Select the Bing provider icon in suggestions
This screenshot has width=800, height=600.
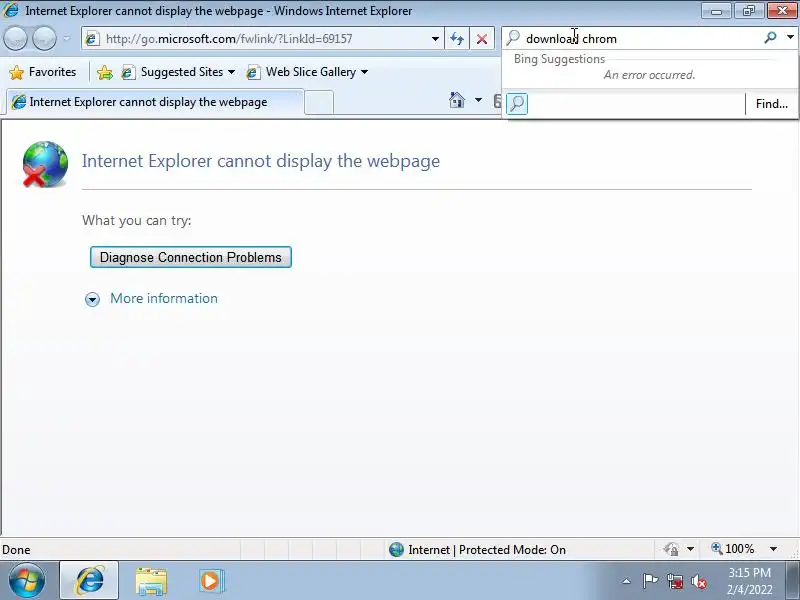(517, 104)
